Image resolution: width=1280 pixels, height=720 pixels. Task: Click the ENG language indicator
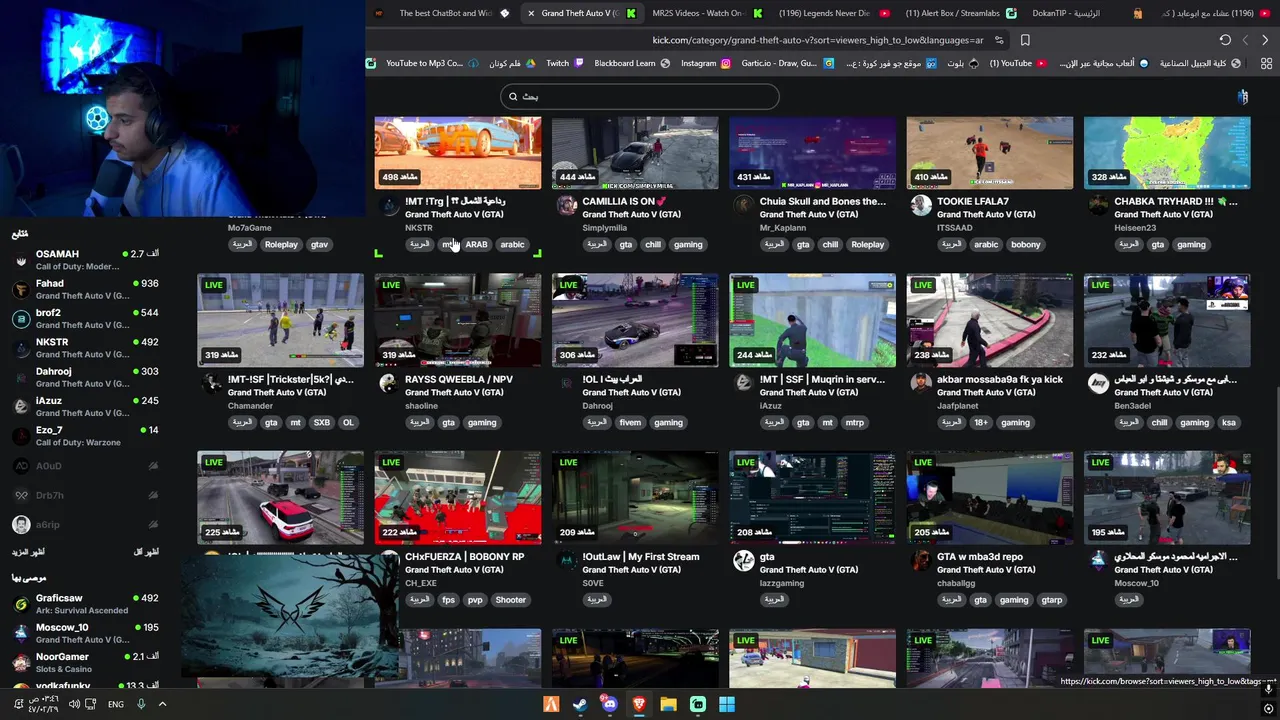[116, 704]
